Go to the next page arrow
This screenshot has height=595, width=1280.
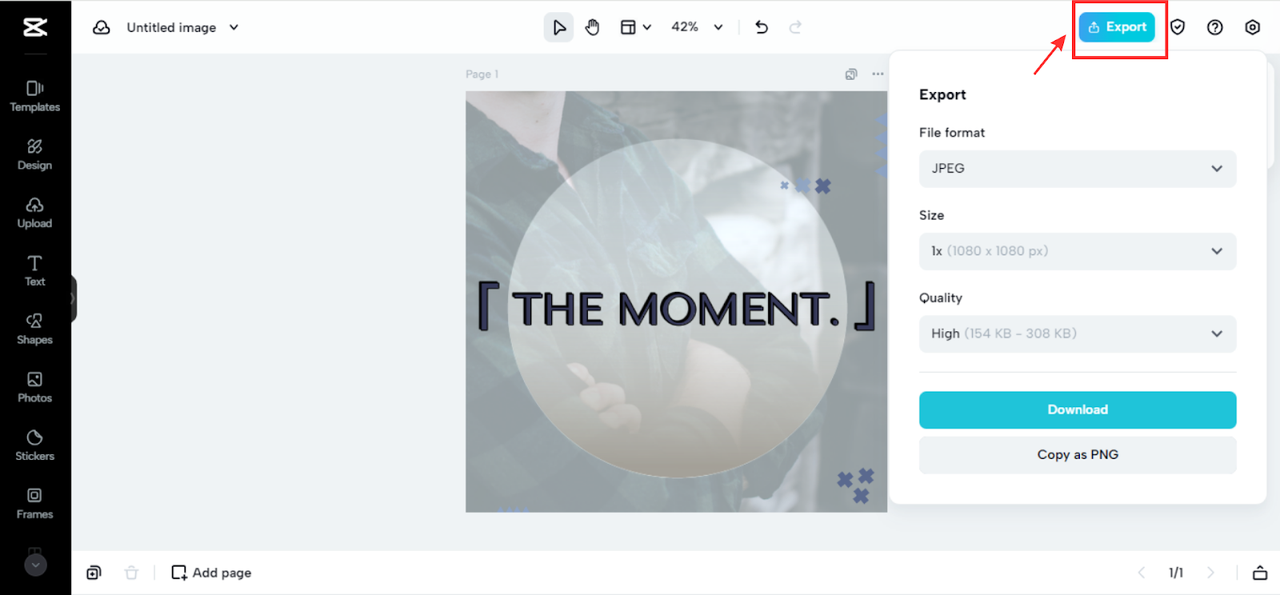click(x=1211, y=573)
